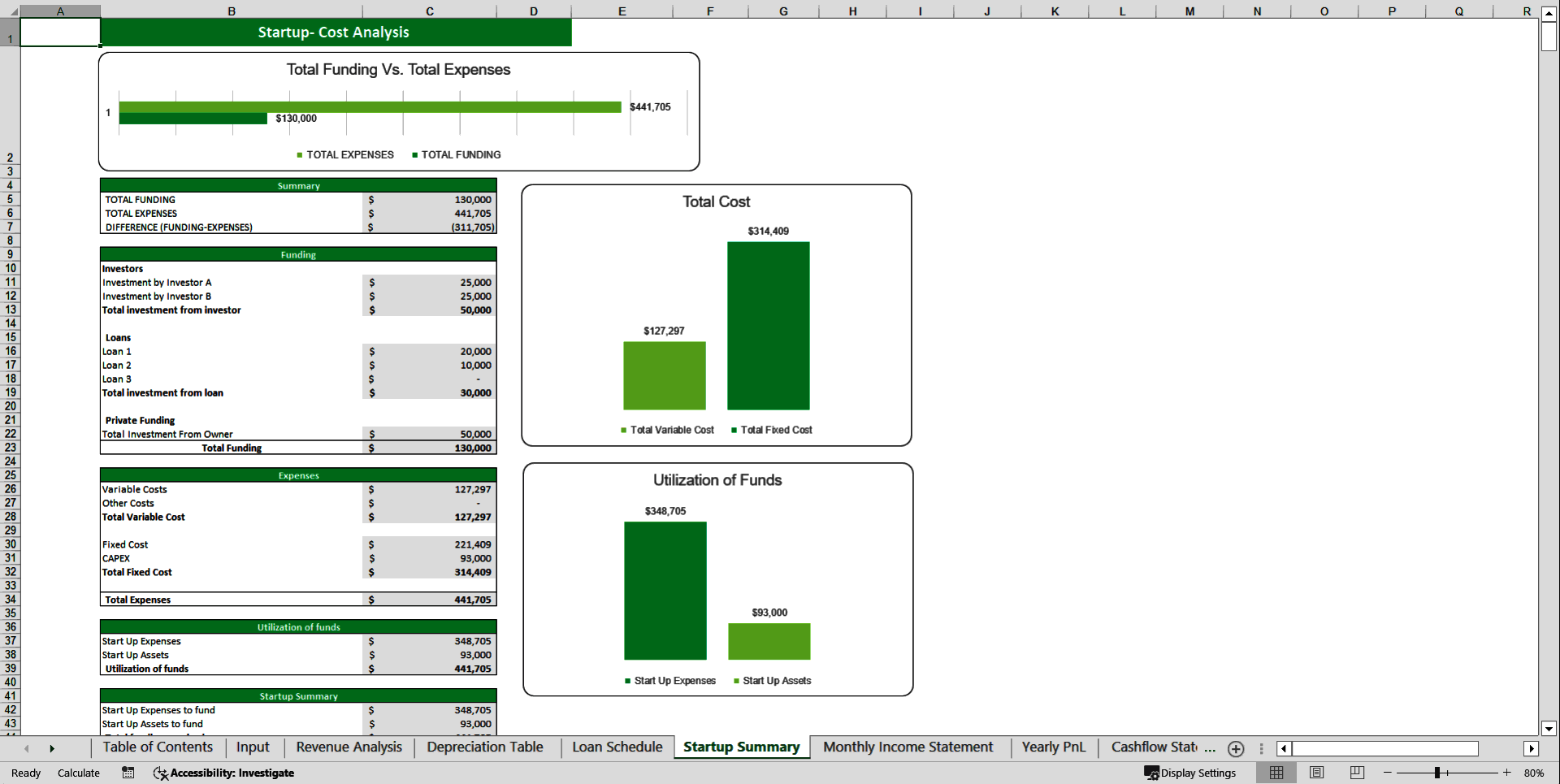Select the Page Layout view icon
The image size is (1560, 784).
coord(1316,773)
